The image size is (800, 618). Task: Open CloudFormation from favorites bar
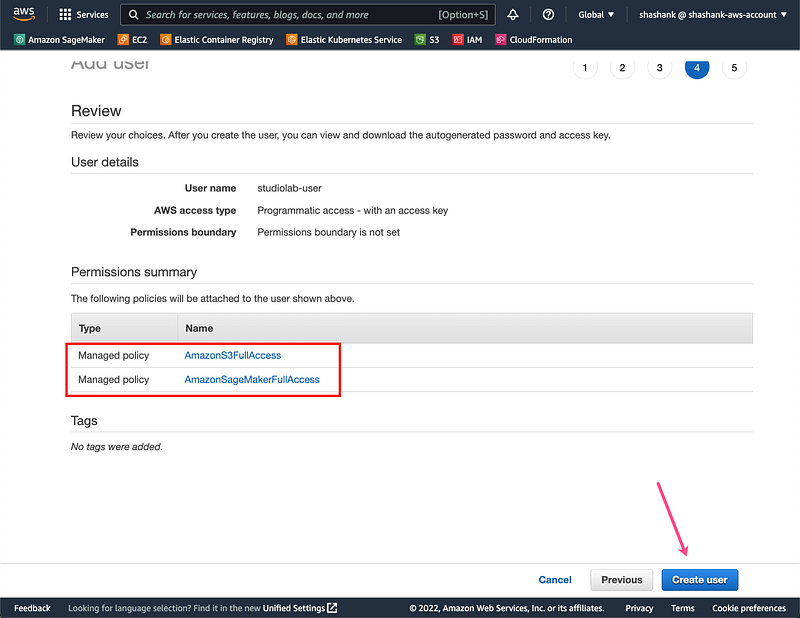pyautogui.click(x=534, y=40)
